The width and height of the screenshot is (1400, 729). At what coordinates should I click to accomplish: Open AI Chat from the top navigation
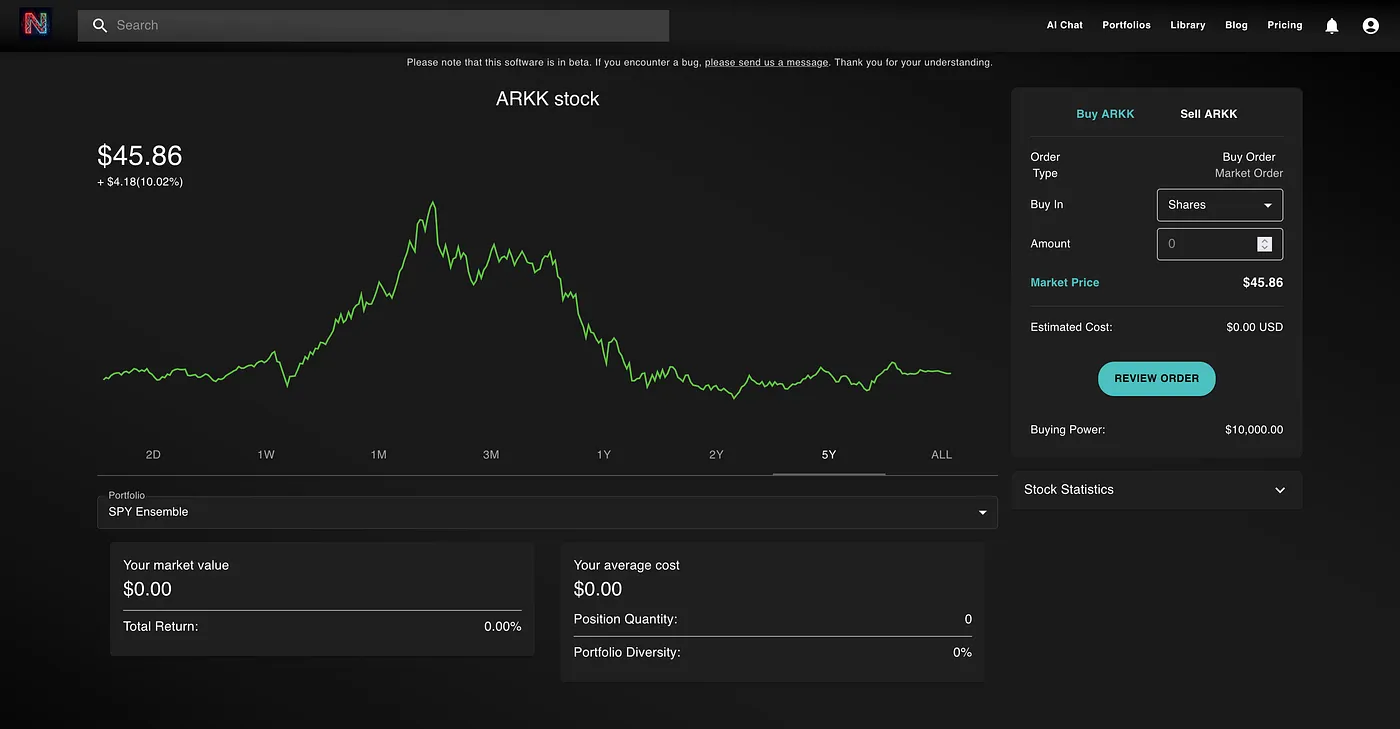pyautogui.click(x=1065, y=25)
